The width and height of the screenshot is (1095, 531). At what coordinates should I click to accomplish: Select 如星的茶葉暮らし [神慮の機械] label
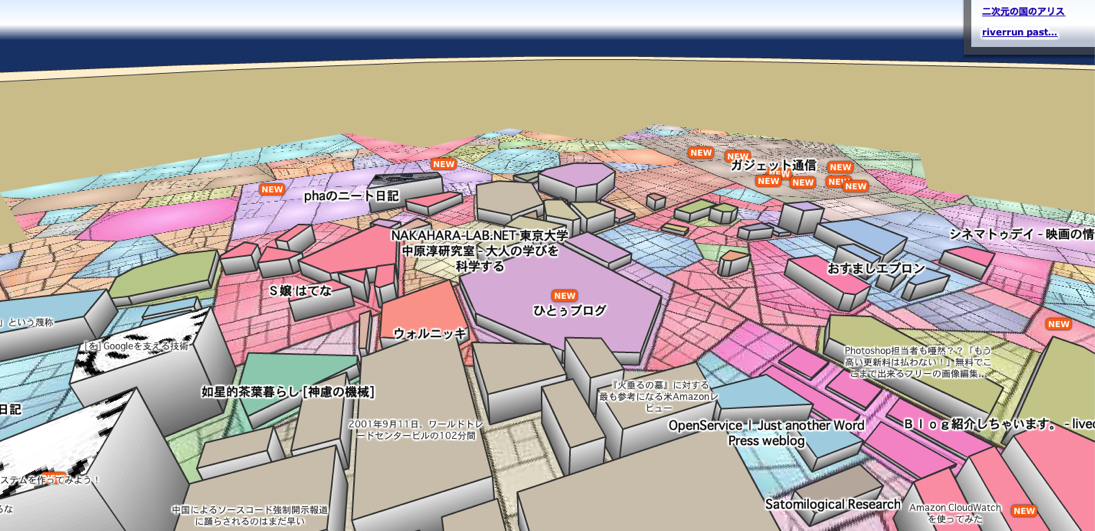[288, 392]
